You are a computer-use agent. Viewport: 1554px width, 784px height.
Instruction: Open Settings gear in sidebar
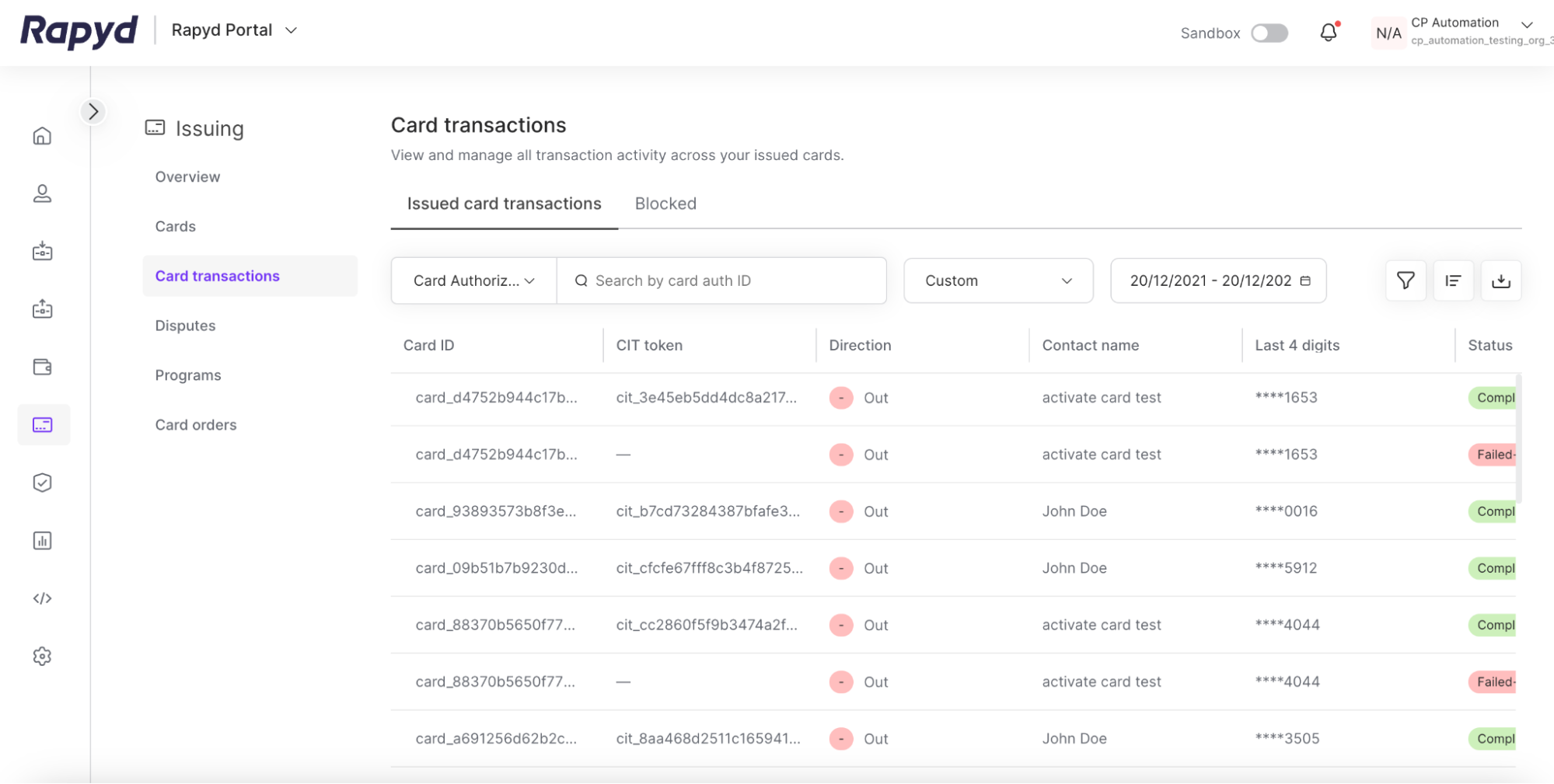pos(43,657)
